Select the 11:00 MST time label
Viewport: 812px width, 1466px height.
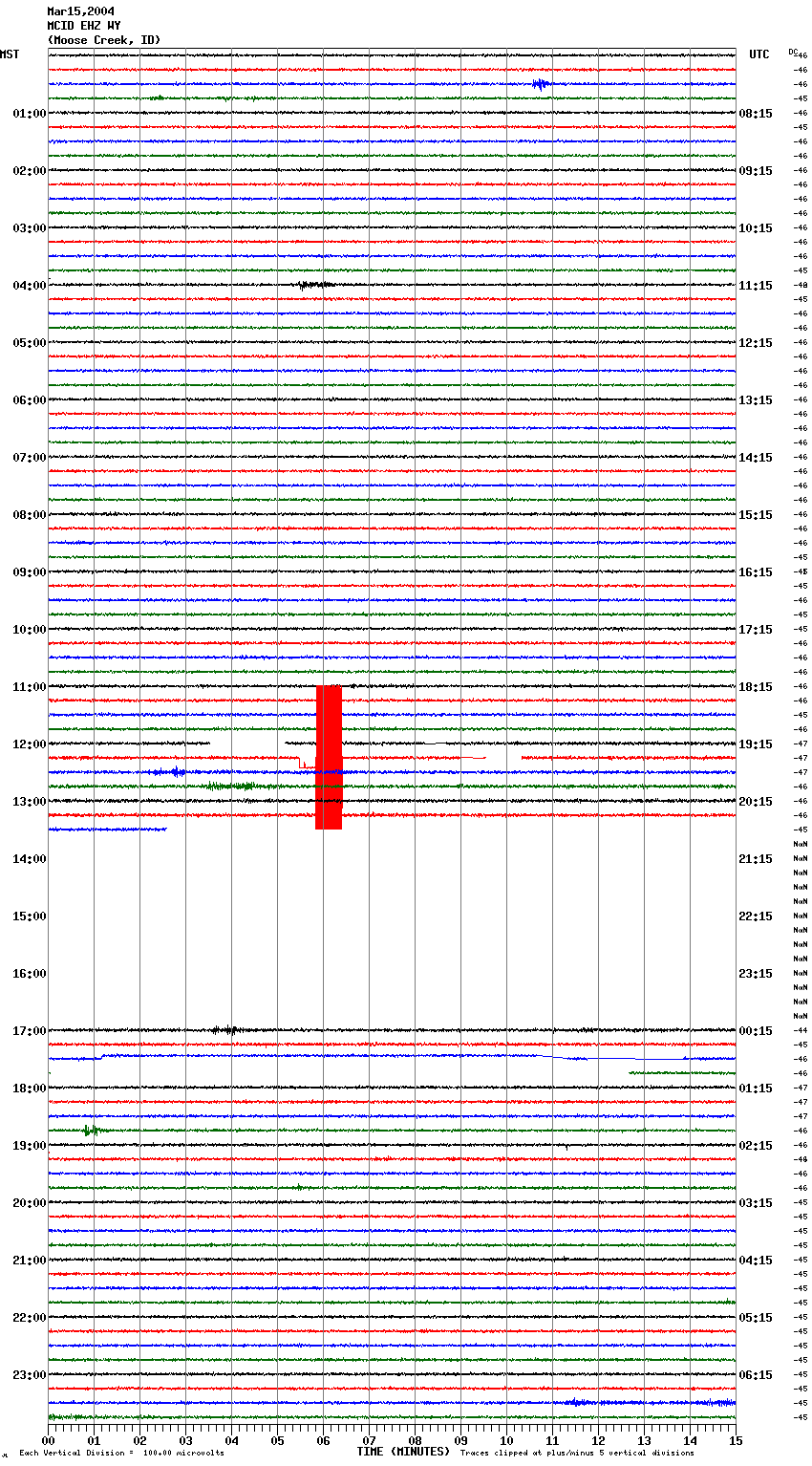coord(30,687)
